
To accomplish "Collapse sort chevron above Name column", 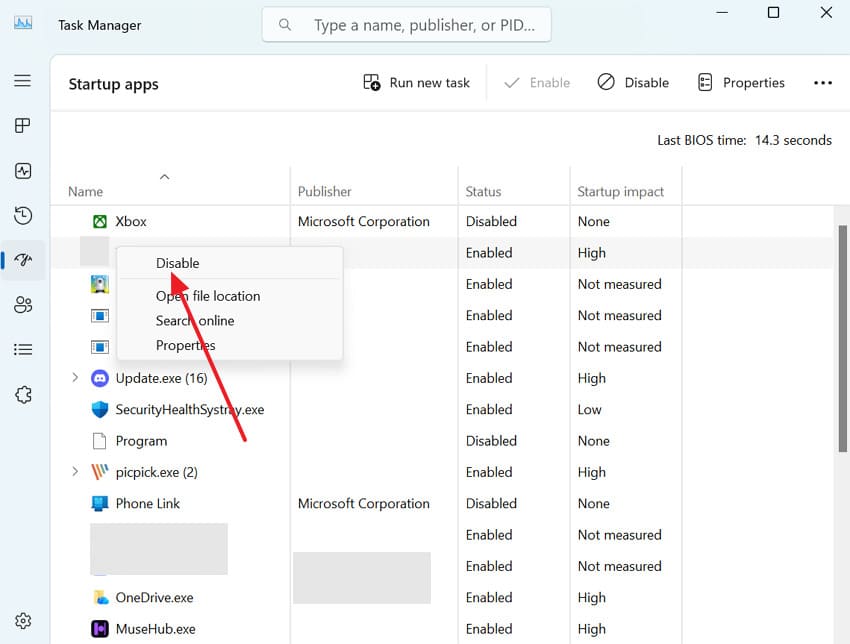I will tap(165, 177).
